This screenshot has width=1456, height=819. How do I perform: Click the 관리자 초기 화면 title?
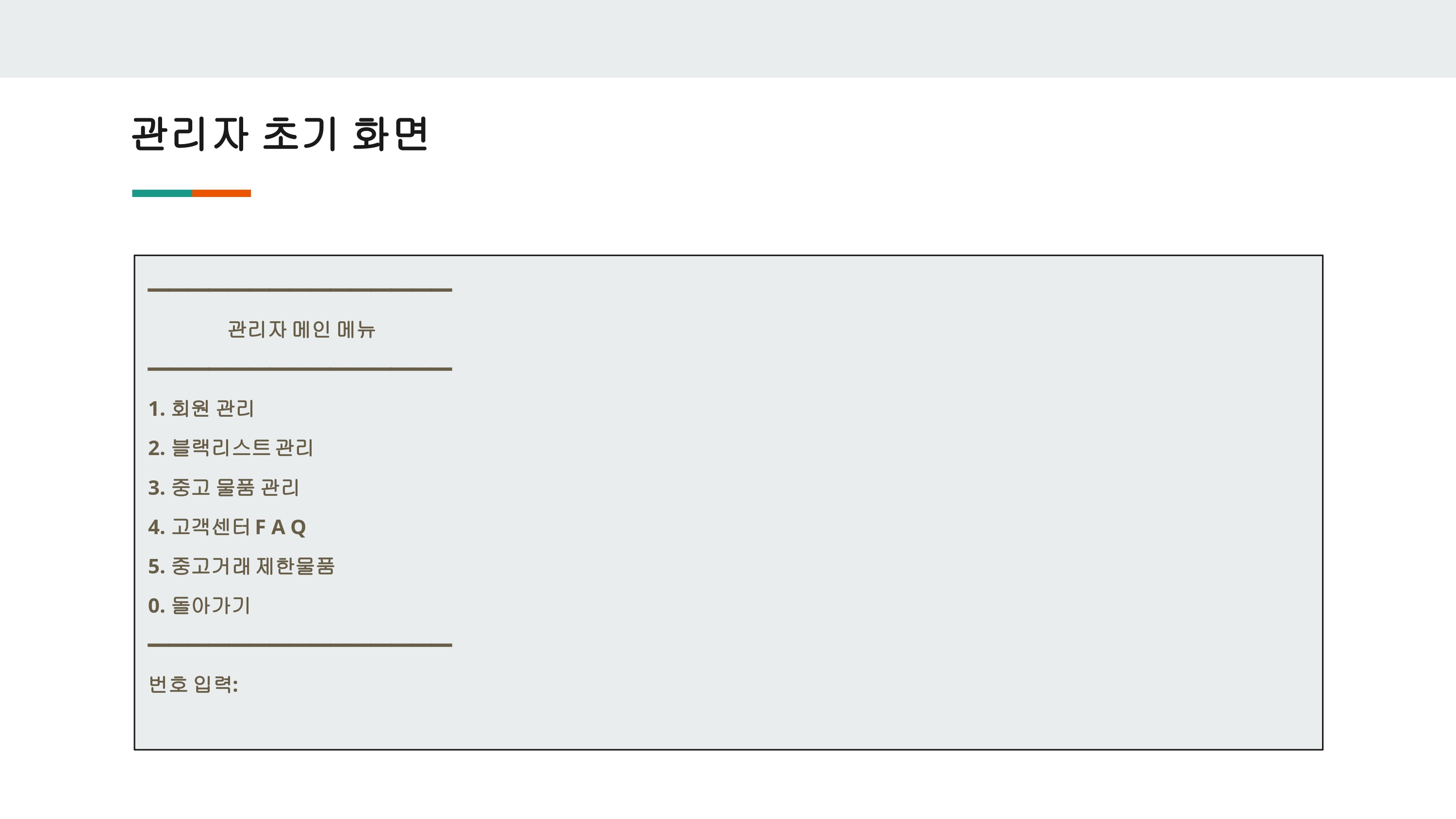281,134
